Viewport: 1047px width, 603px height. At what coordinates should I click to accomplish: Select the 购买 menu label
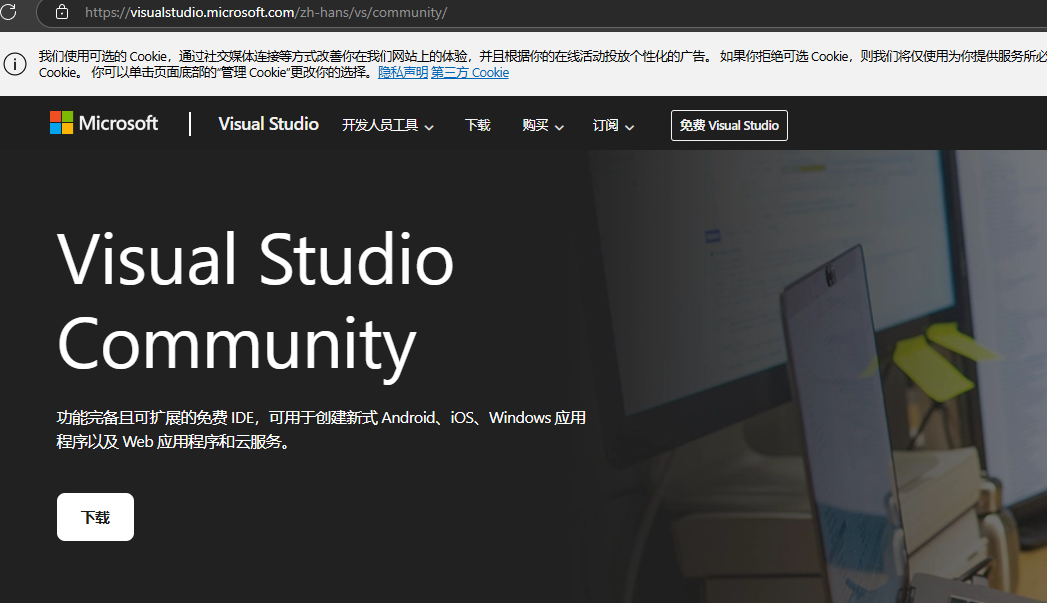point(535,125)
